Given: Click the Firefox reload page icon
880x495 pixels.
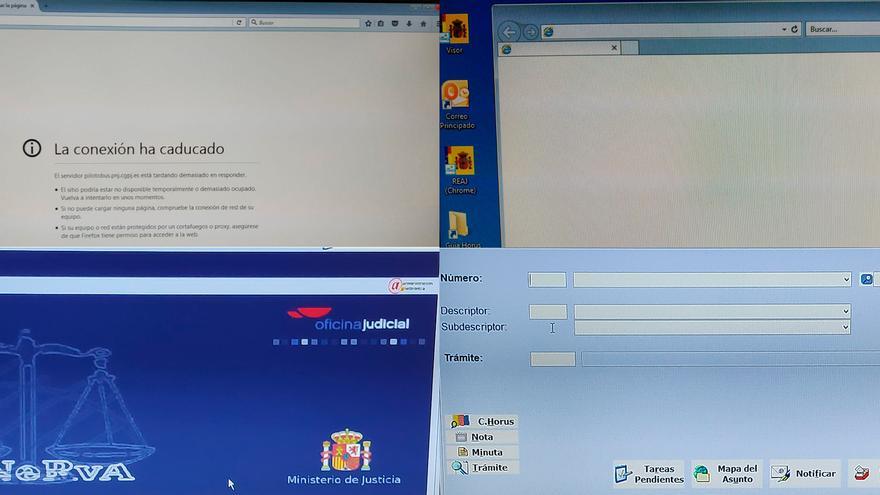Looking at the screenshot, I should (x=239, y=22).
